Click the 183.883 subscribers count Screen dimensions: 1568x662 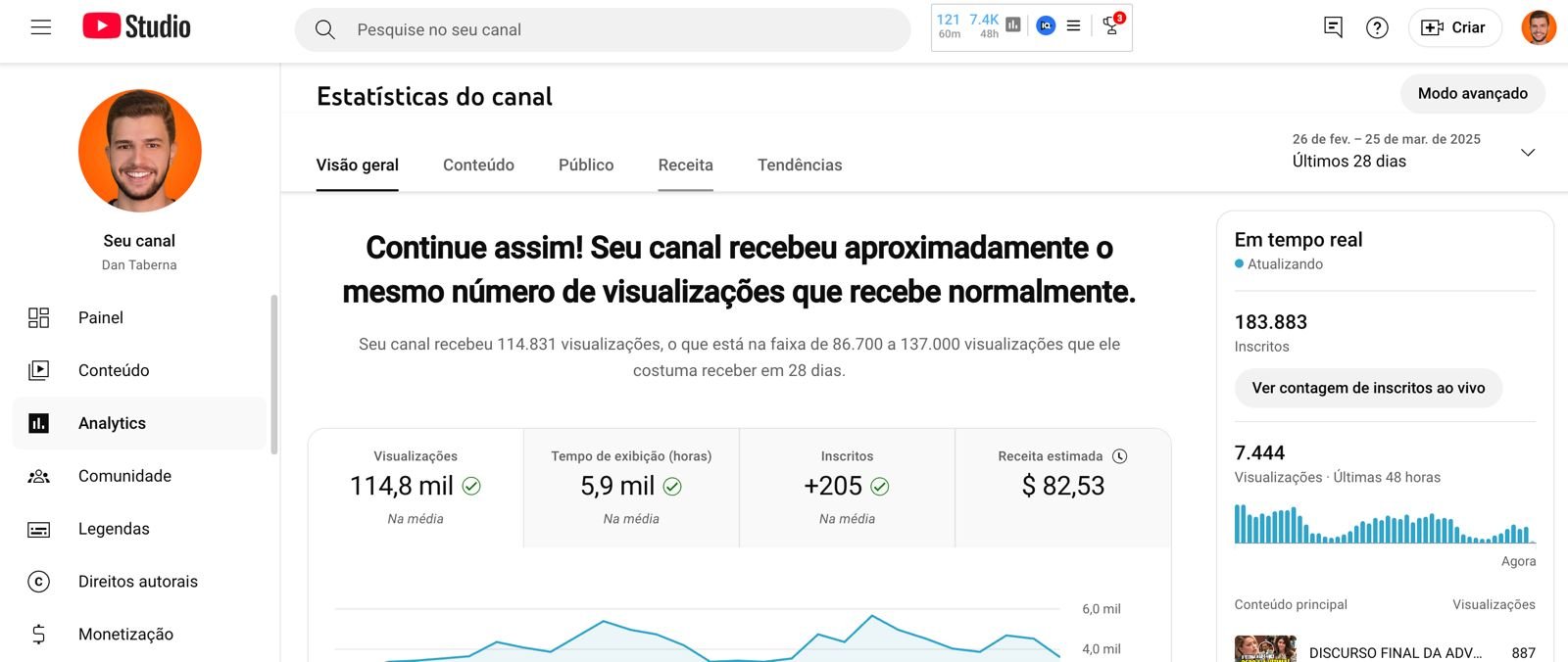(1271, 322)
